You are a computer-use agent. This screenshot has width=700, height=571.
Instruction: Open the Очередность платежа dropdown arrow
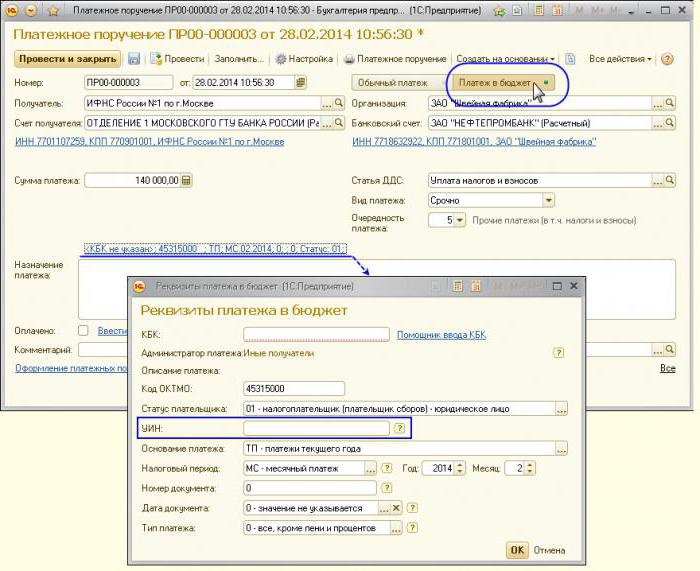click(460, 220)
